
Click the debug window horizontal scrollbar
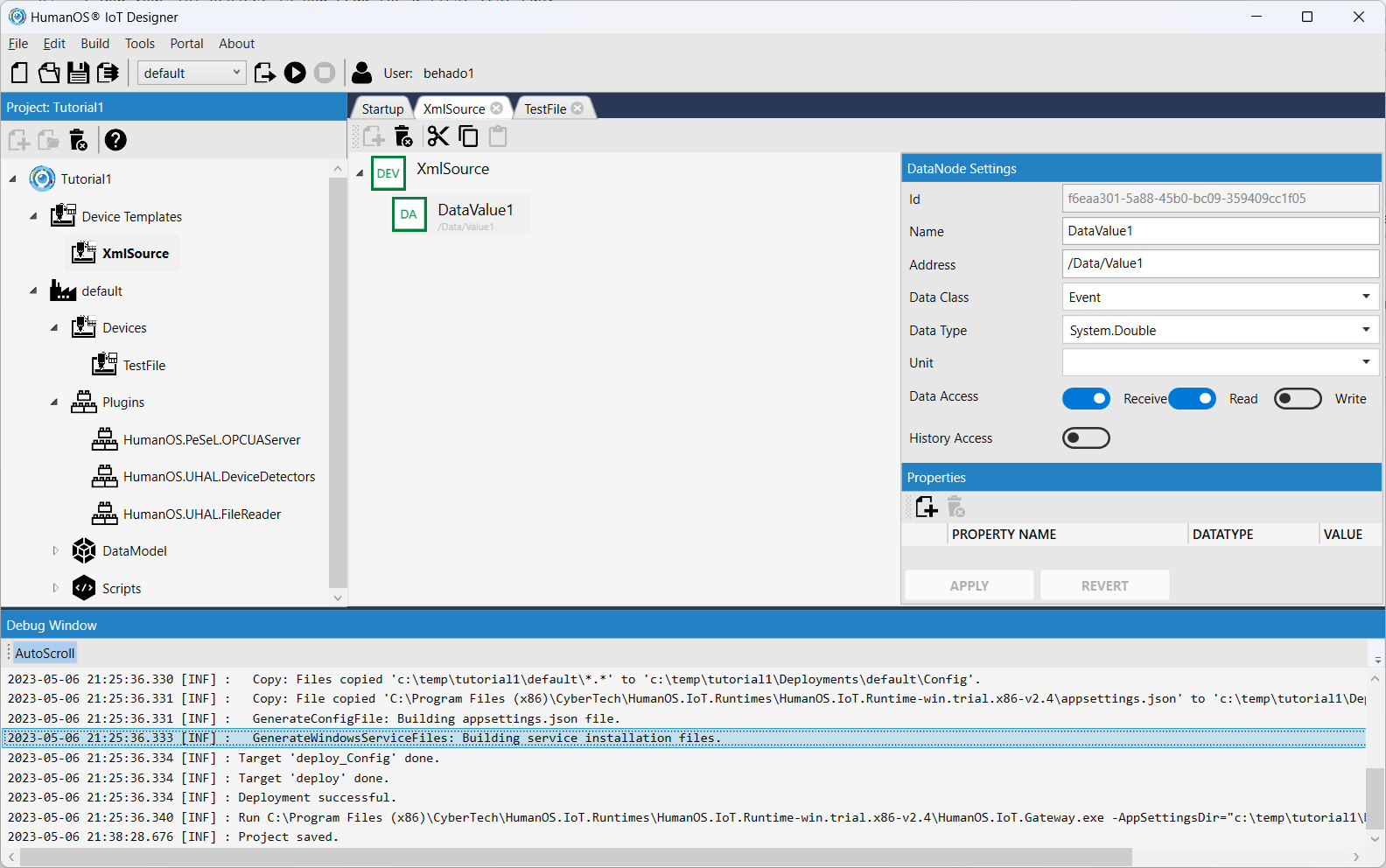click(576, 857)
